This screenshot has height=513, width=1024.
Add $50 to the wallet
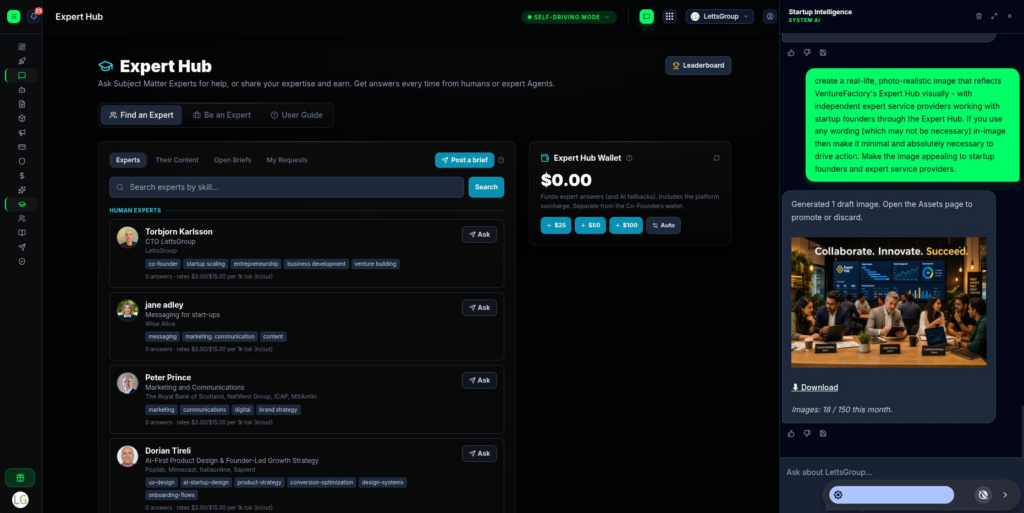(590, 225)
